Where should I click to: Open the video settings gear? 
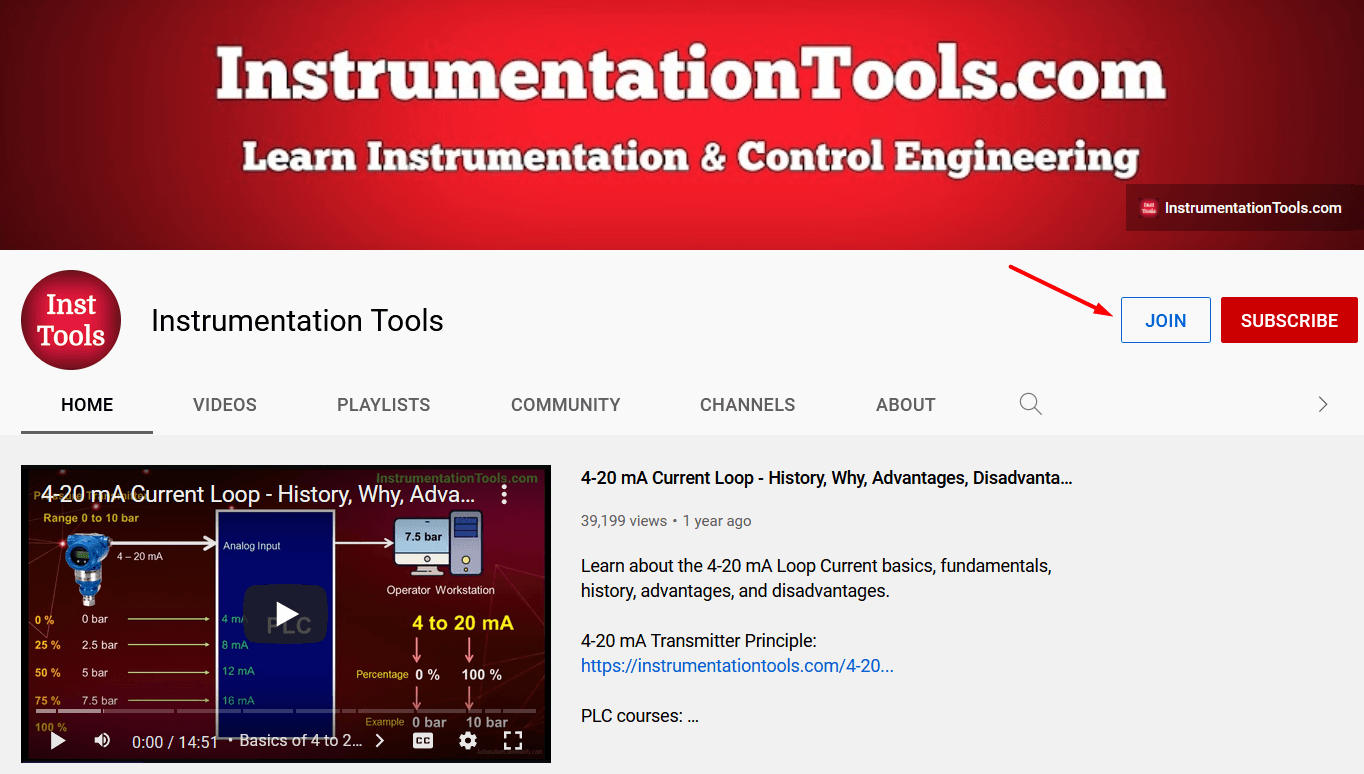pyautogui.click(x=468, y=741)
